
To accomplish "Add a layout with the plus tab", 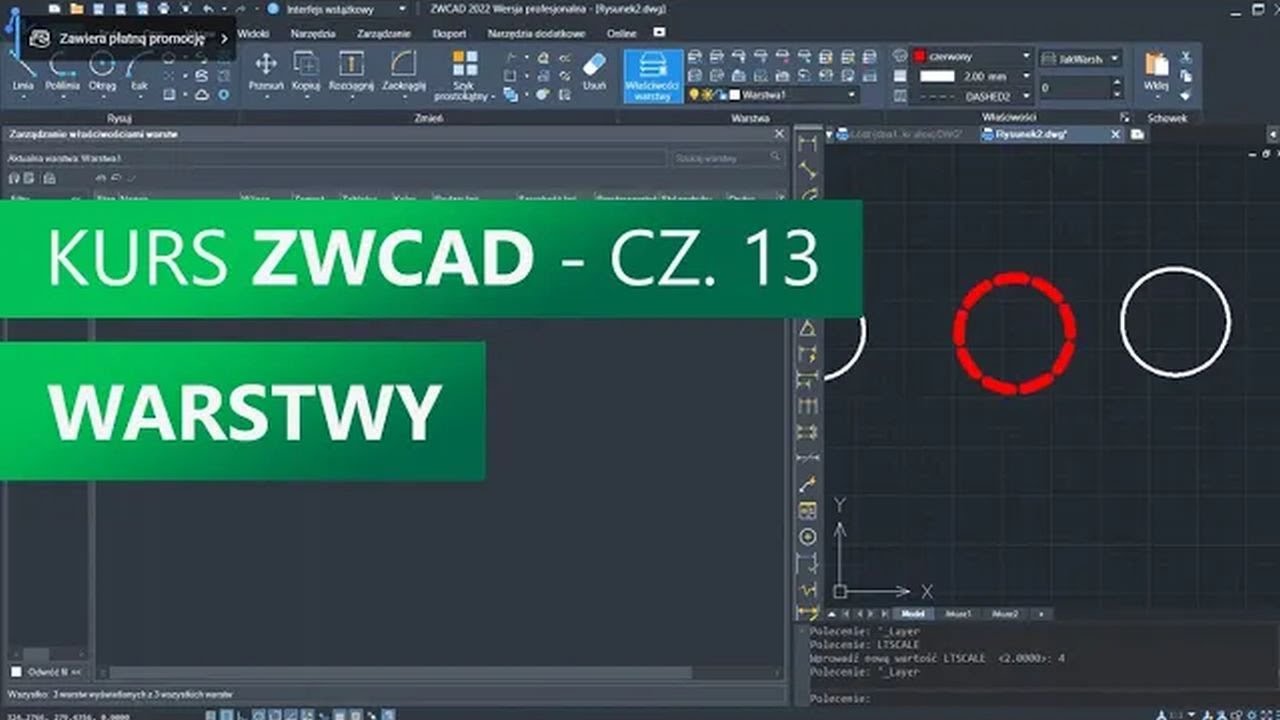I will (1041, 613).
